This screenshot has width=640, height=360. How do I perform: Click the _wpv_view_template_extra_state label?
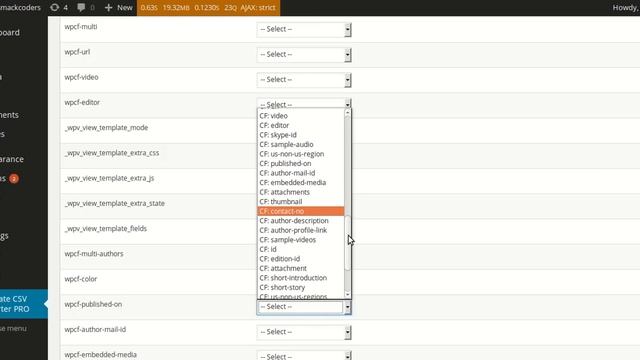(x=115, y=203)
